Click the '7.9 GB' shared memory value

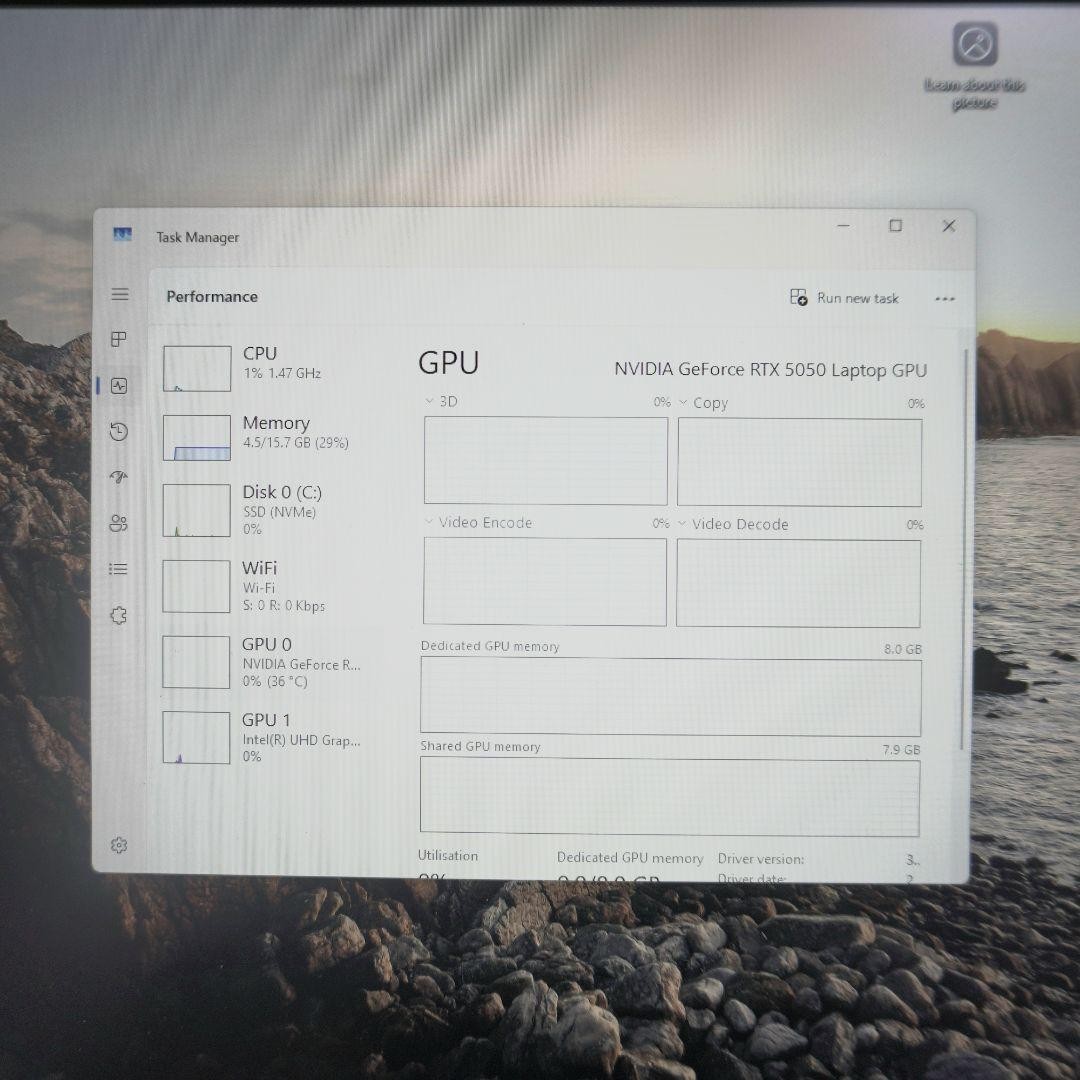pos(902,749)
